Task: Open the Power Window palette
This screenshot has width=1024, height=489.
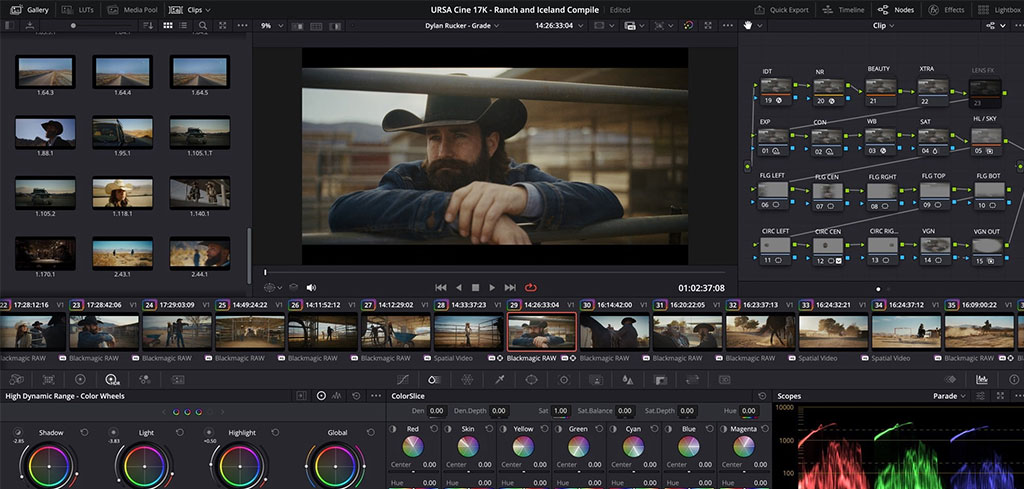Action: coord(532,379)
